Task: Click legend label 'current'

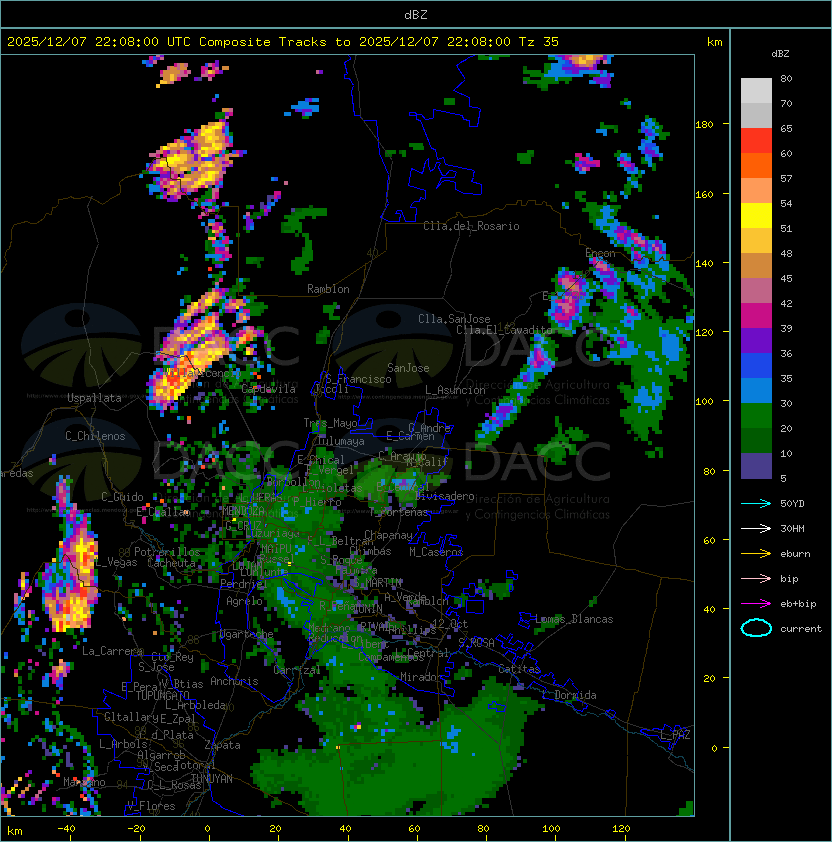Action: (x=801, y=629)
